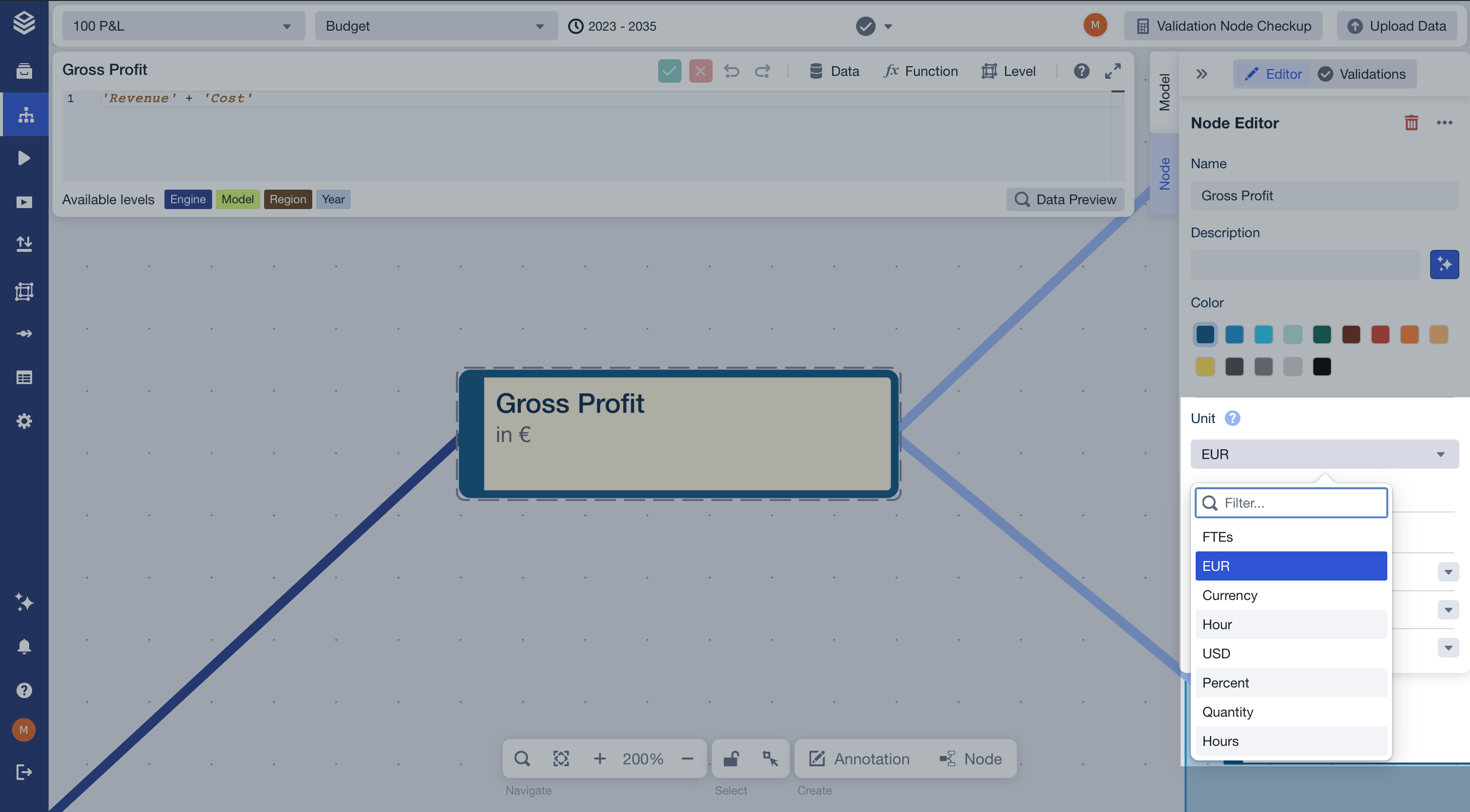Screen dimensions: 1470x812
Task: Open the 100 P&L model dropdown
Action: [x=183, y=26]
